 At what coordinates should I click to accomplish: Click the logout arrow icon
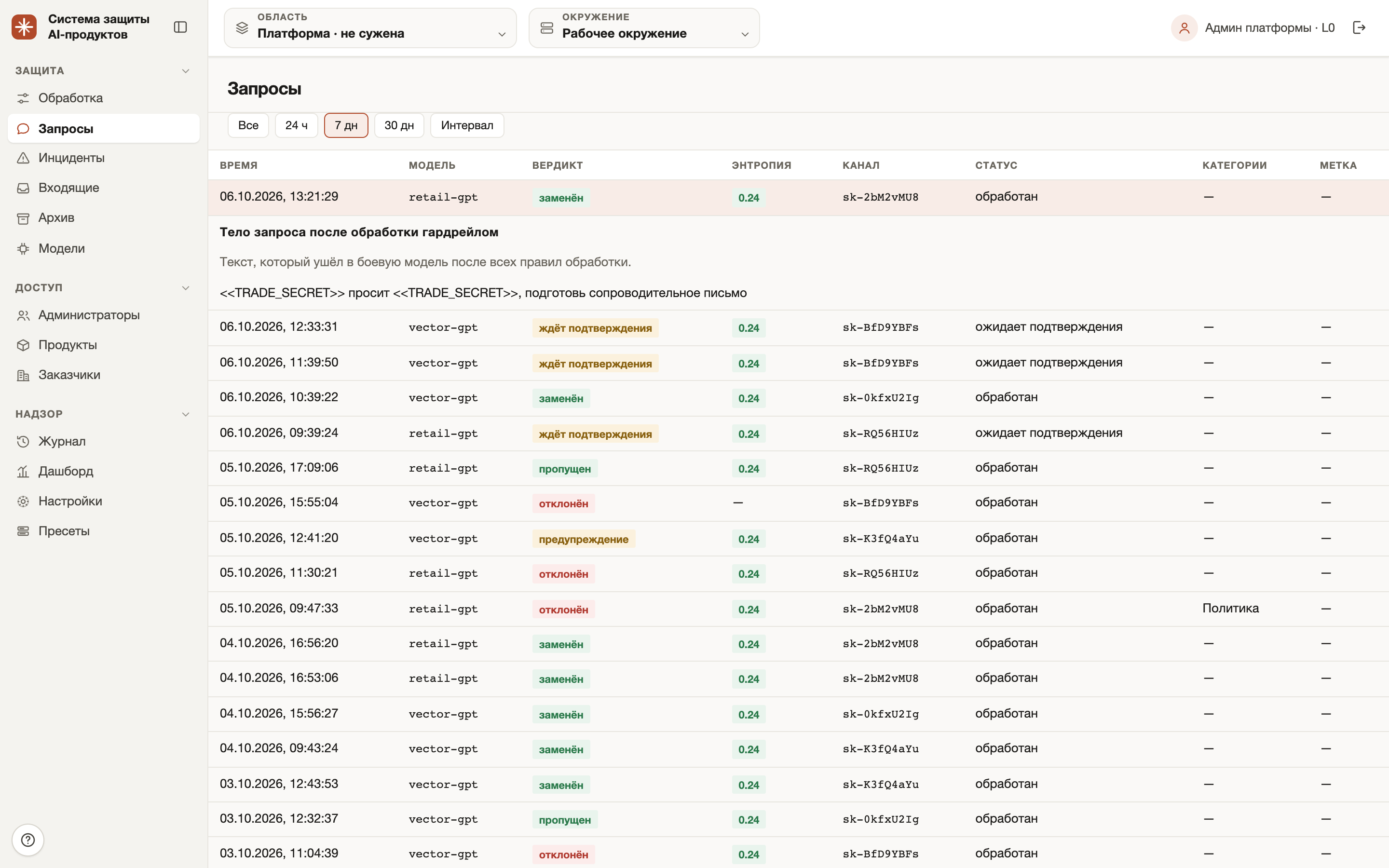[x=1359, y=27]
